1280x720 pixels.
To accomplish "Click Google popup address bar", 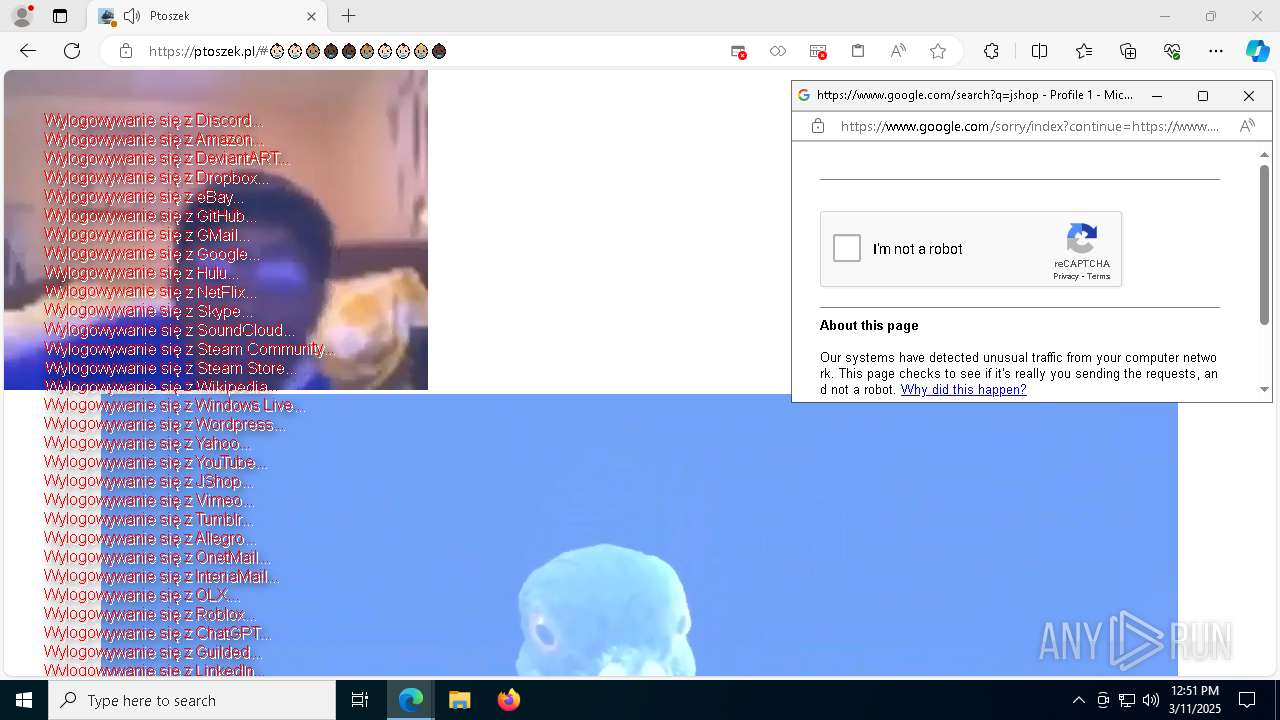I will click(x=1030, y=126).
